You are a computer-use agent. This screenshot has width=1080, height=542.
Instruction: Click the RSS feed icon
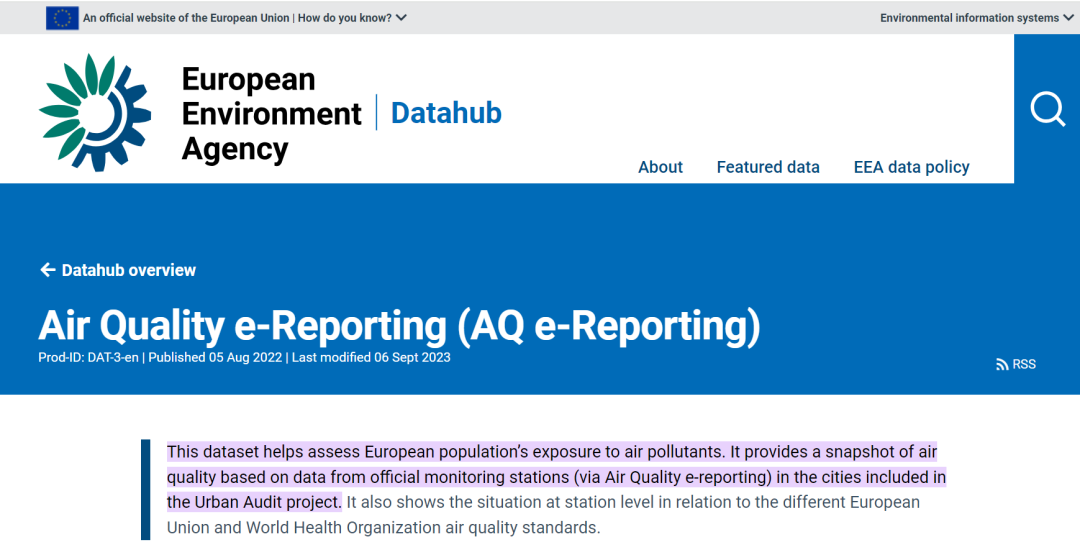pyautogui.click(x=1002, y=364)
